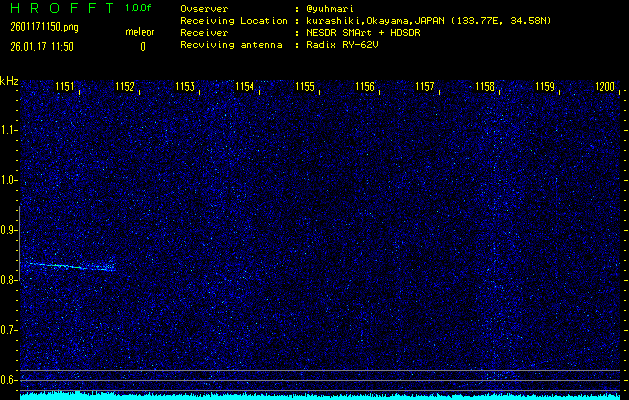Click the cyan signal level strip at bottom

click(320, 395)
